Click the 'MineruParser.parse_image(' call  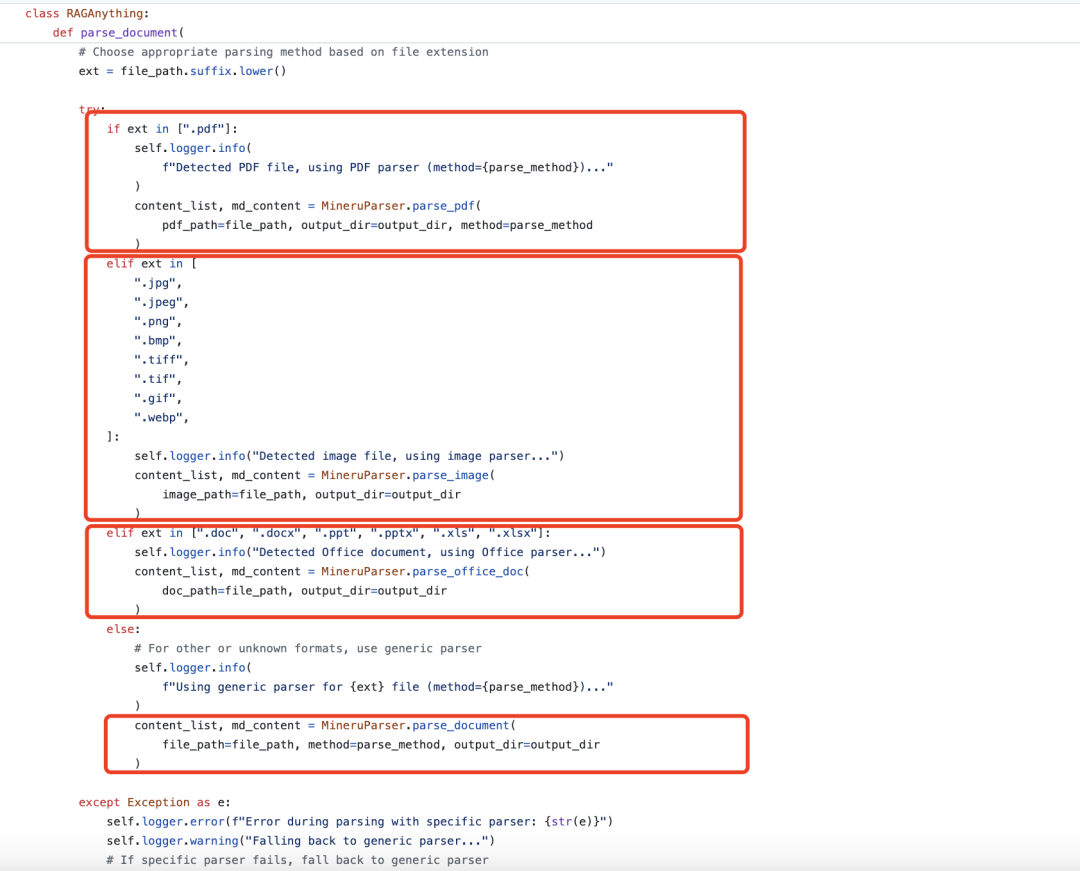[x=408, y=475]
